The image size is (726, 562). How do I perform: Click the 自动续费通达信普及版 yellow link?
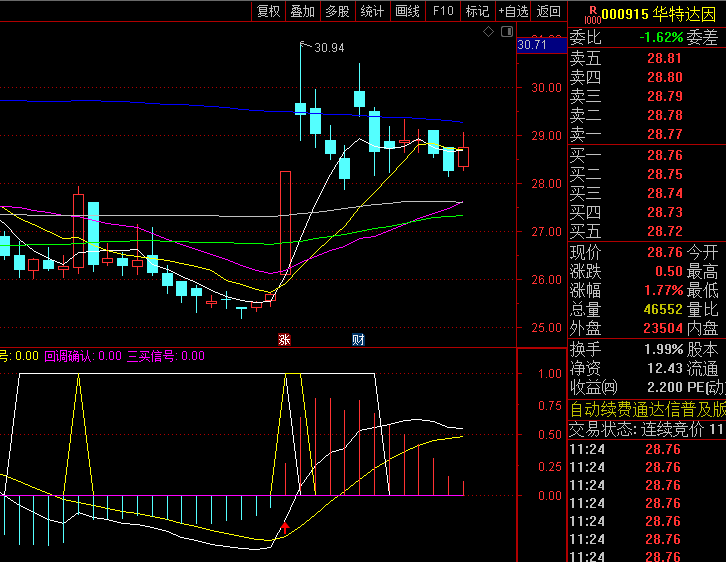point(647,409)
